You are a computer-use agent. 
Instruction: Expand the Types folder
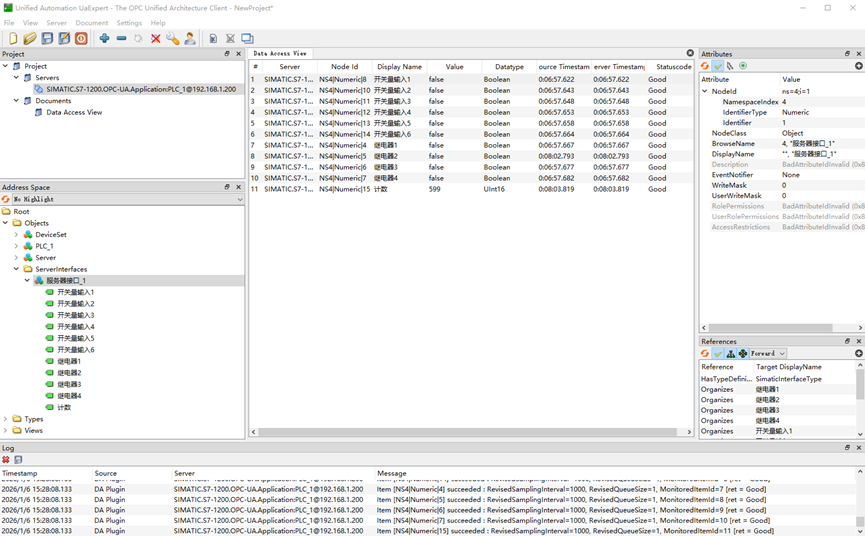(6, 419)
